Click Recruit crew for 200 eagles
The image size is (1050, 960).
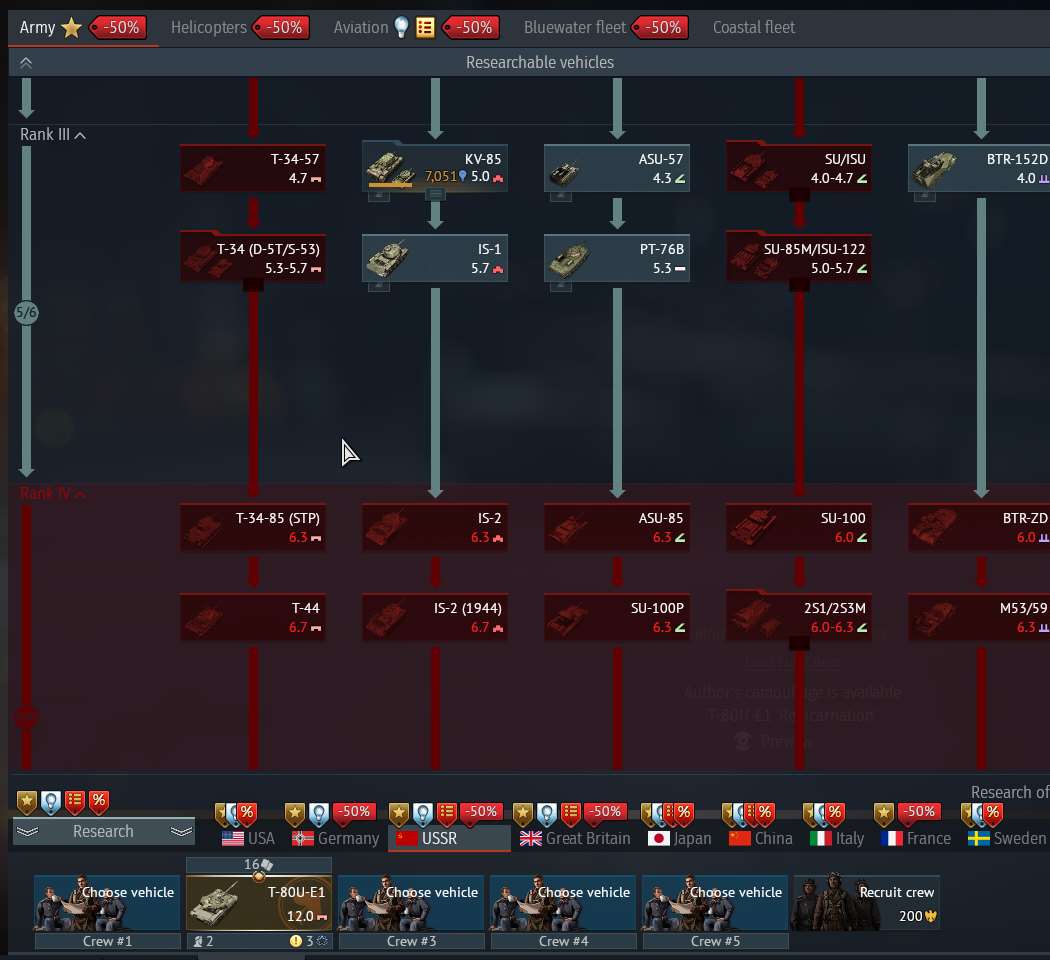click(x=867, y=903)
